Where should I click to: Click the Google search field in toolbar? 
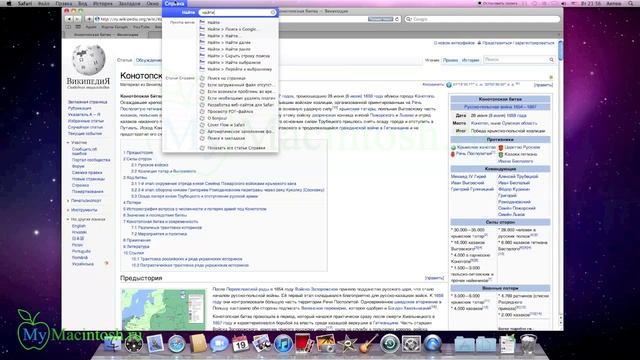pyautogui.click(x=482, y=19)
